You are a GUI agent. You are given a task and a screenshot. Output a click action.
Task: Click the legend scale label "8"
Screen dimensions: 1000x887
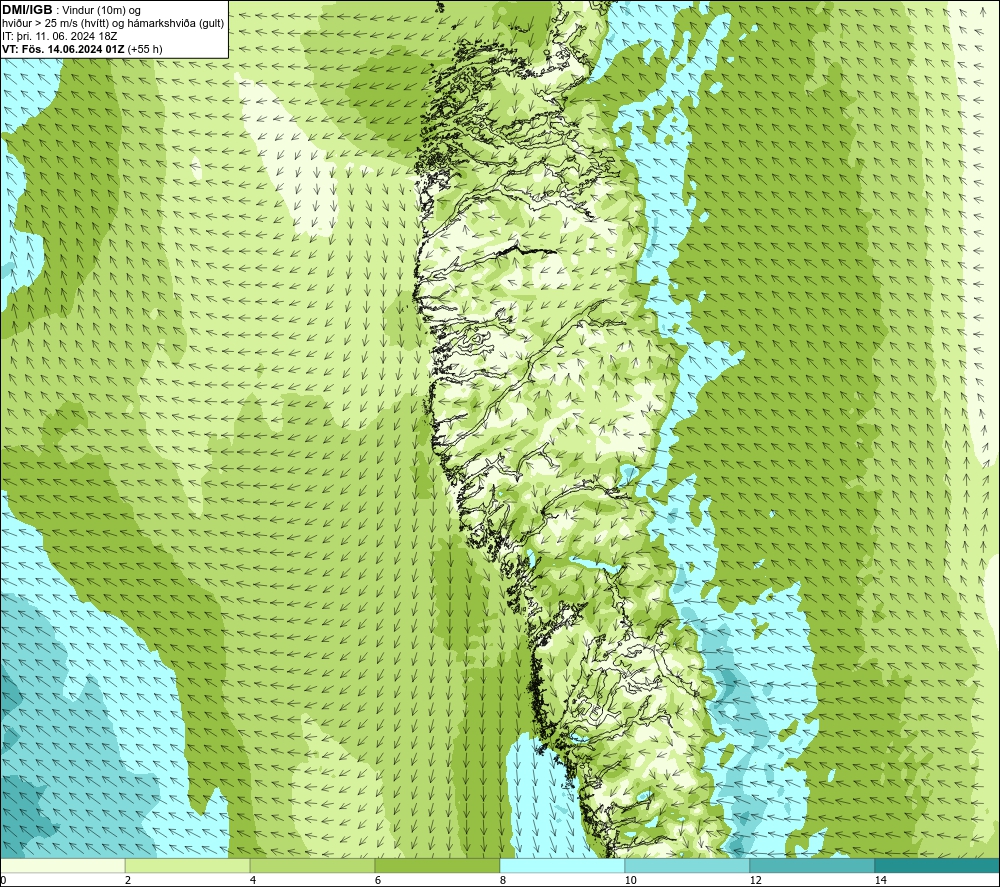503,880
